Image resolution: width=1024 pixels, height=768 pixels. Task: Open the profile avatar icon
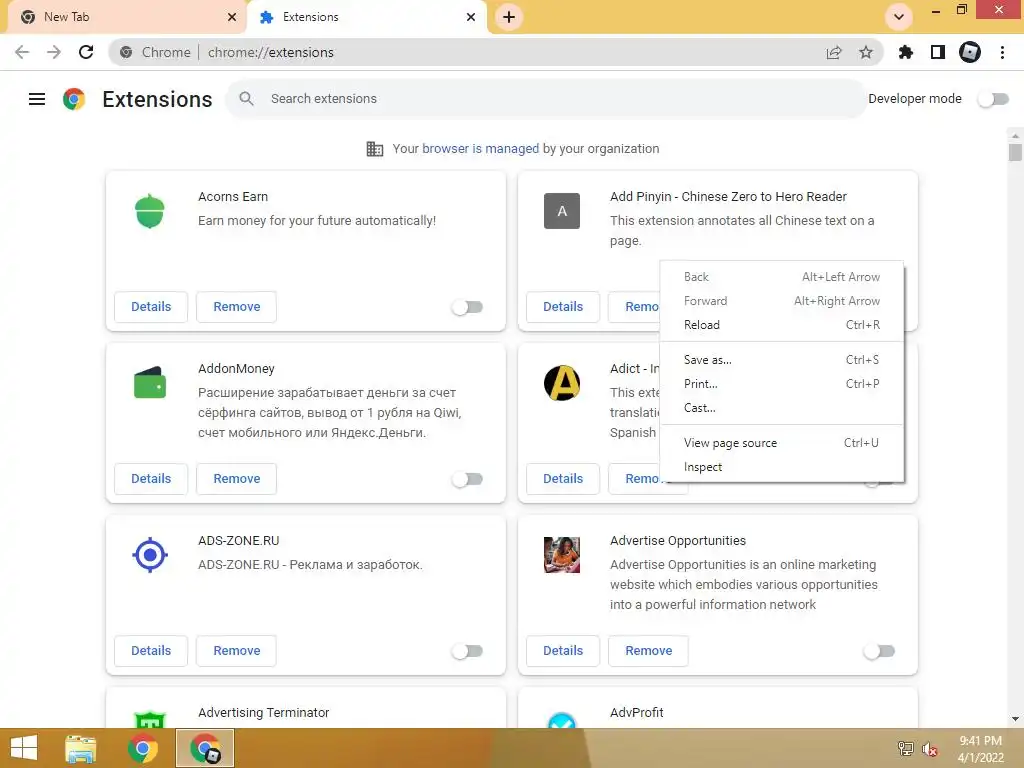970,52
